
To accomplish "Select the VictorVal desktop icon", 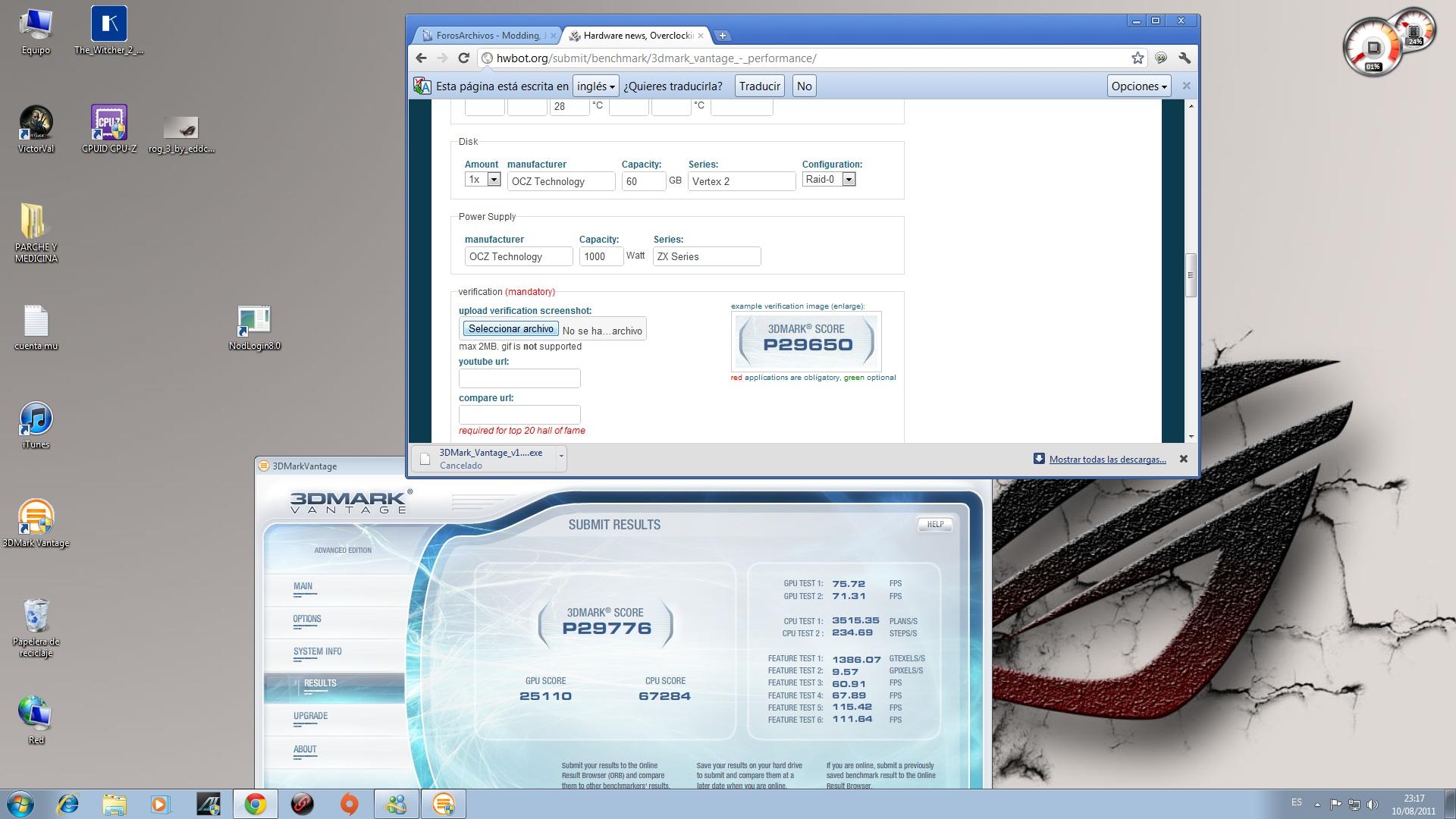I will 36,129.
